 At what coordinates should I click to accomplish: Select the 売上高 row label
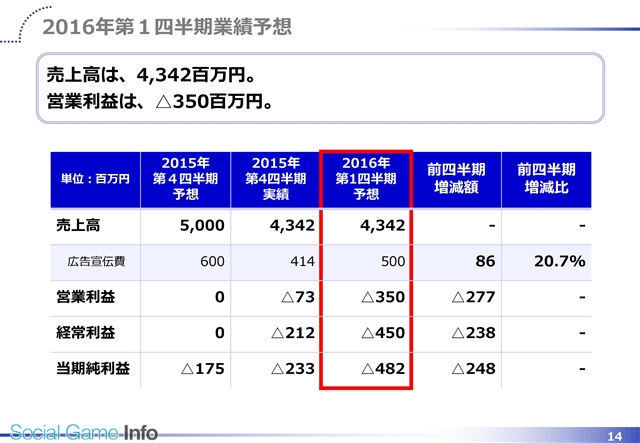78,225
